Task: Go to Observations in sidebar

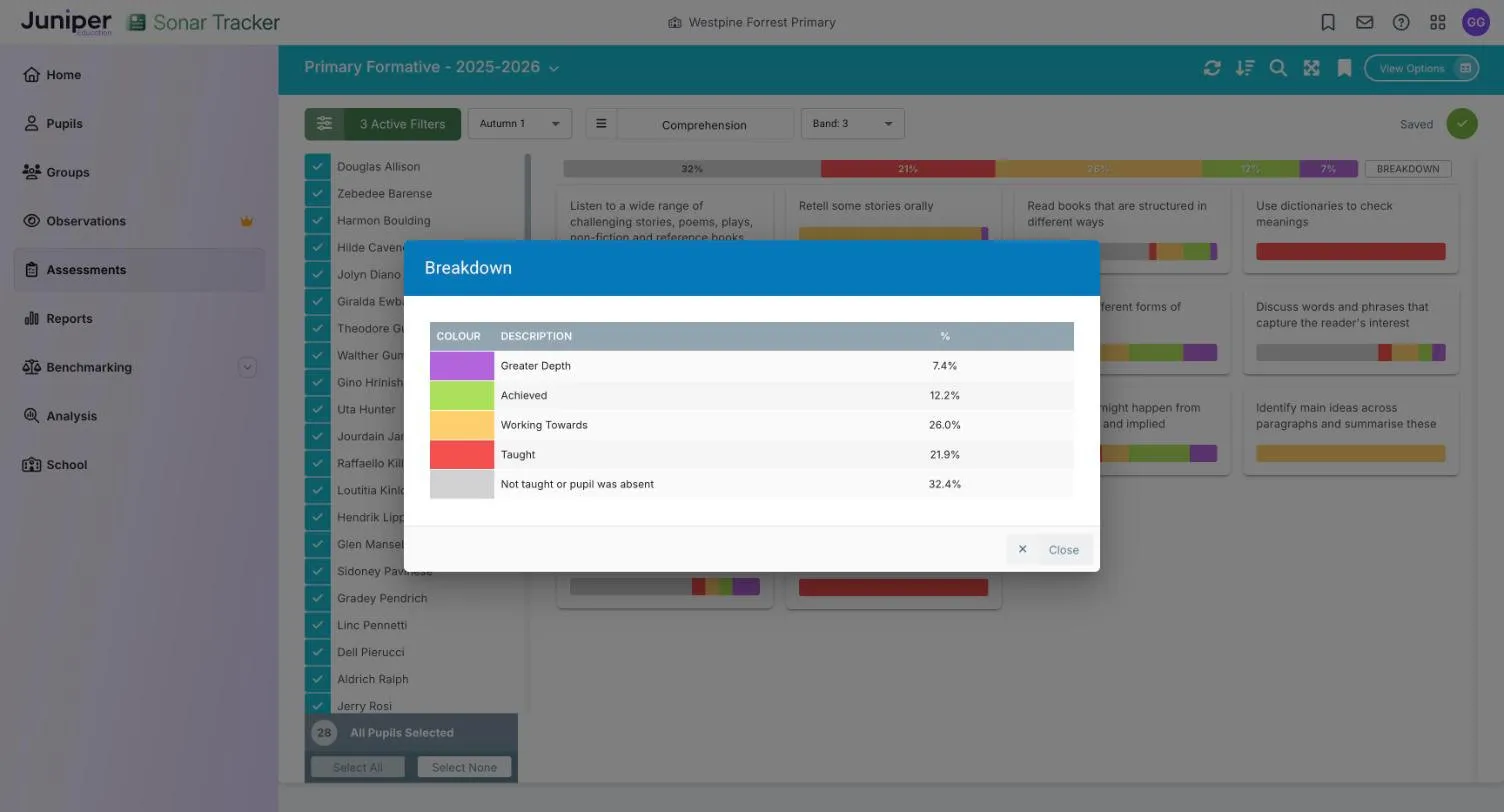Action: 139,221
